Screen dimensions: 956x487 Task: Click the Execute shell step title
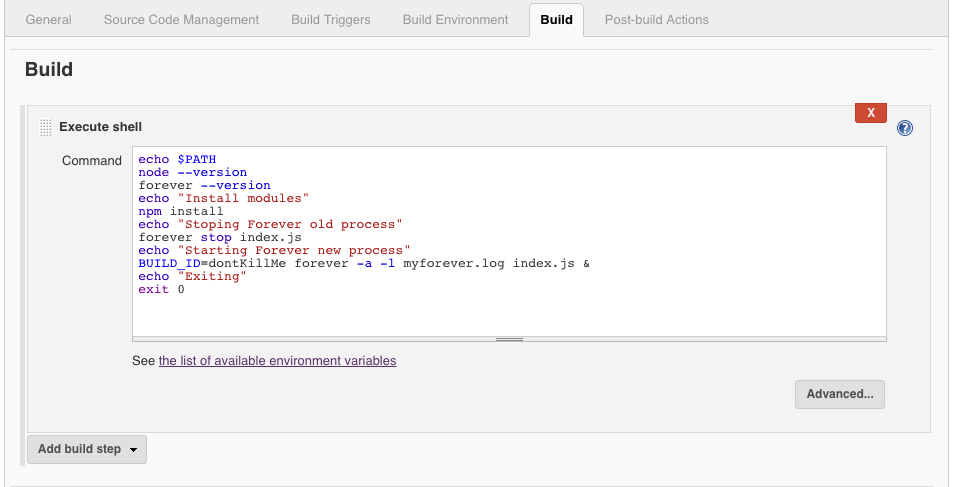100,127
